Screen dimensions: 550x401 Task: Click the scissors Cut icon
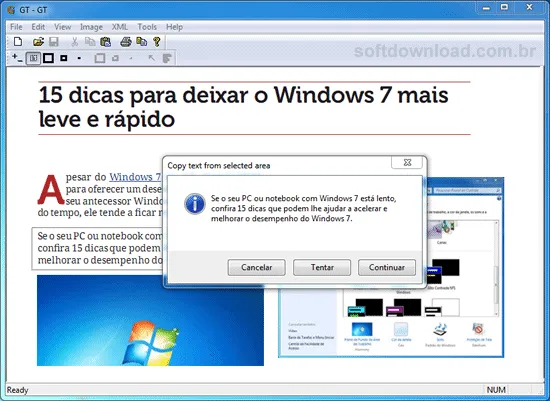pos(74,42)
